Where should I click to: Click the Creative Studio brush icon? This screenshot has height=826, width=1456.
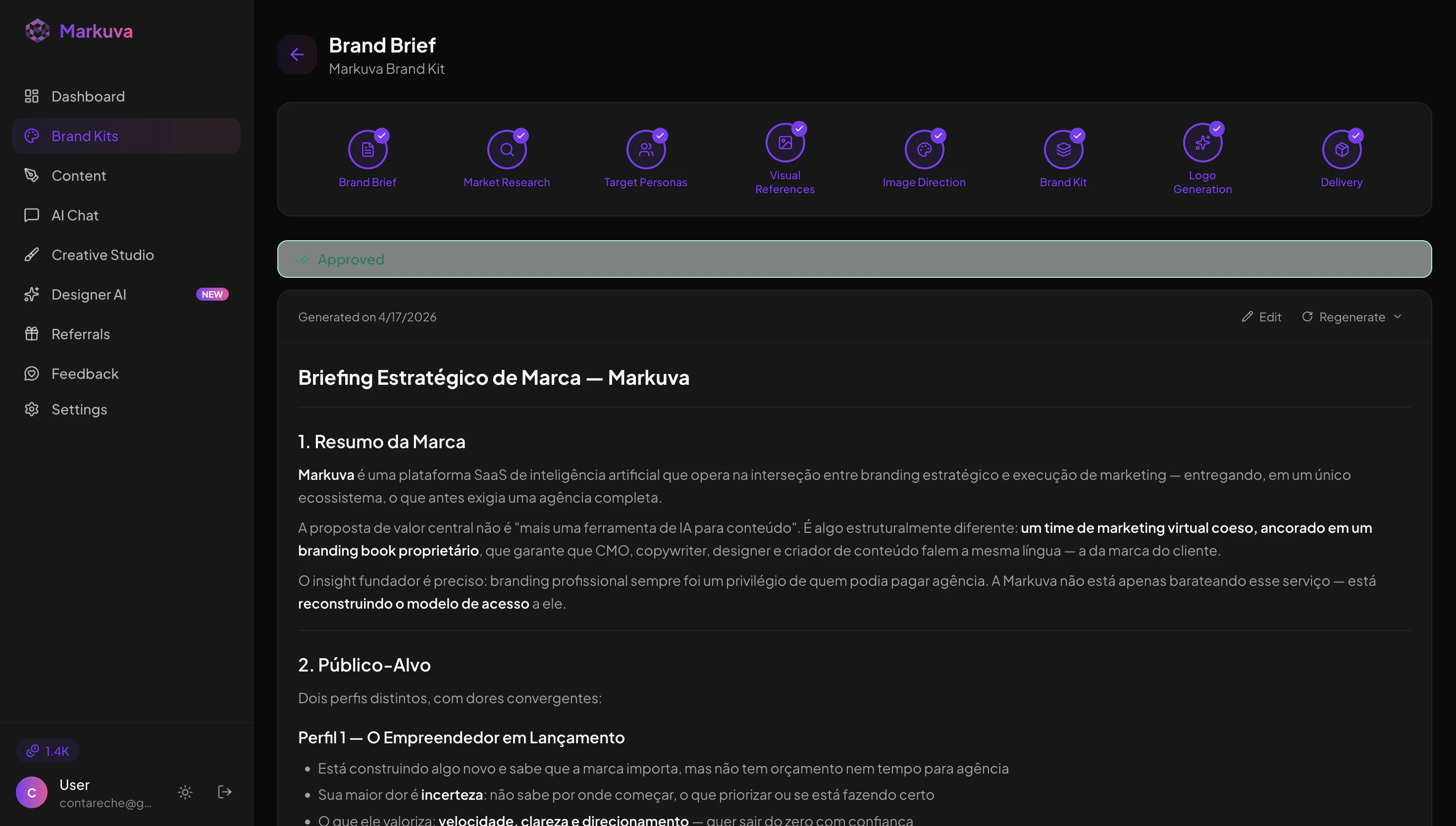click(x=32, y=255)
